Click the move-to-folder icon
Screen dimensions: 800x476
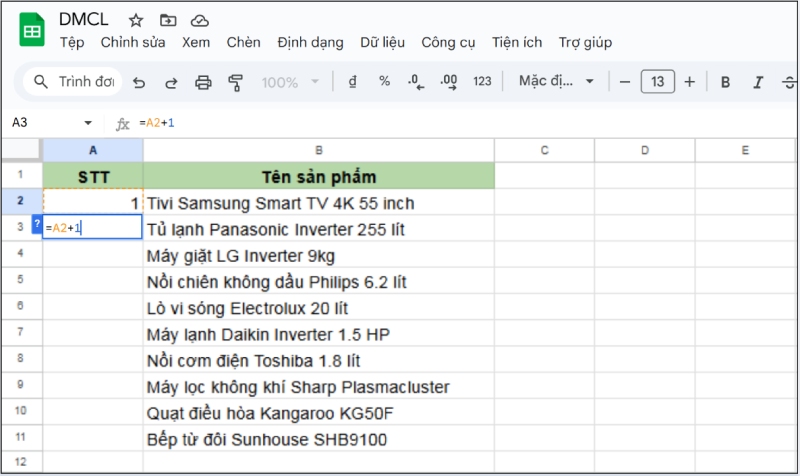168,20
